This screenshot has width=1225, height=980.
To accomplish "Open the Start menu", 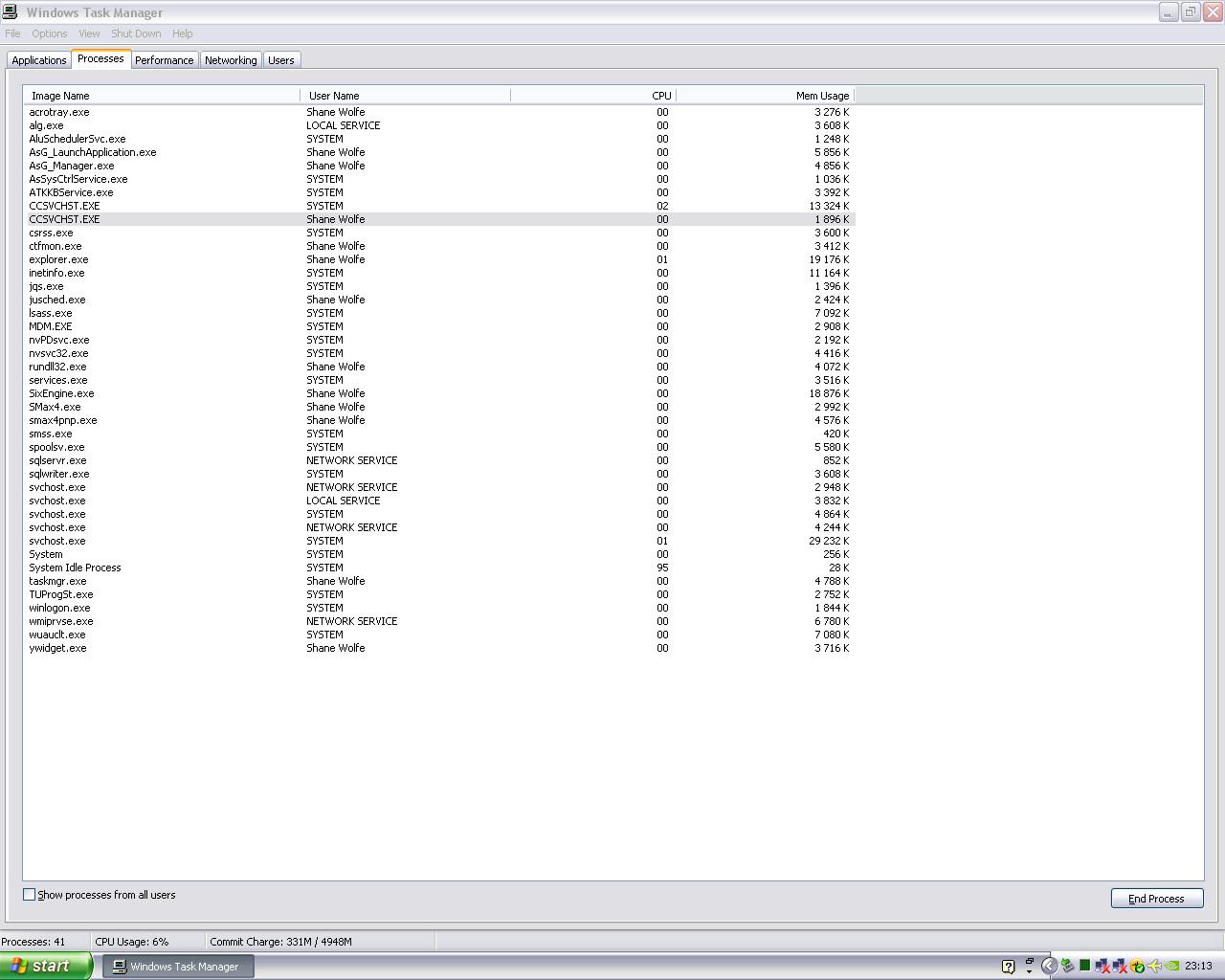I will click(46, 966).
